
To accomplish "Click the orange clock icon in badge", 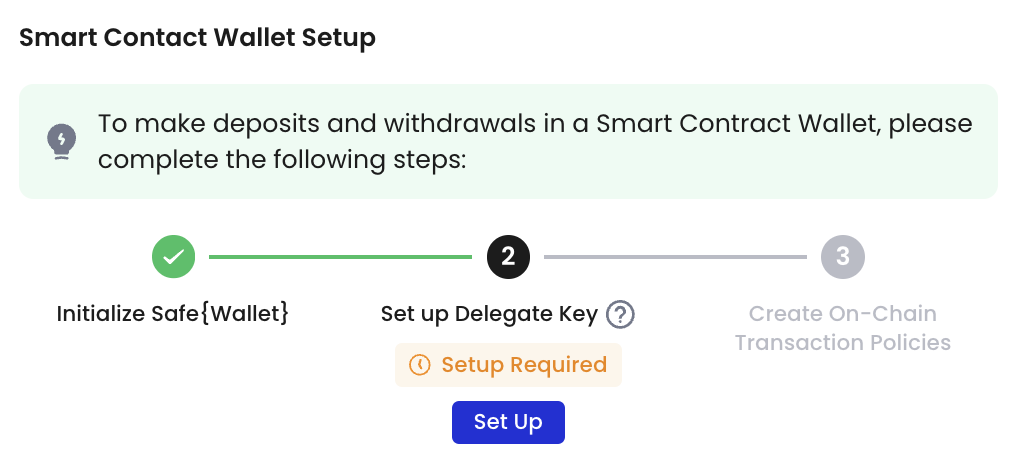I will click(x=420, y=365).
